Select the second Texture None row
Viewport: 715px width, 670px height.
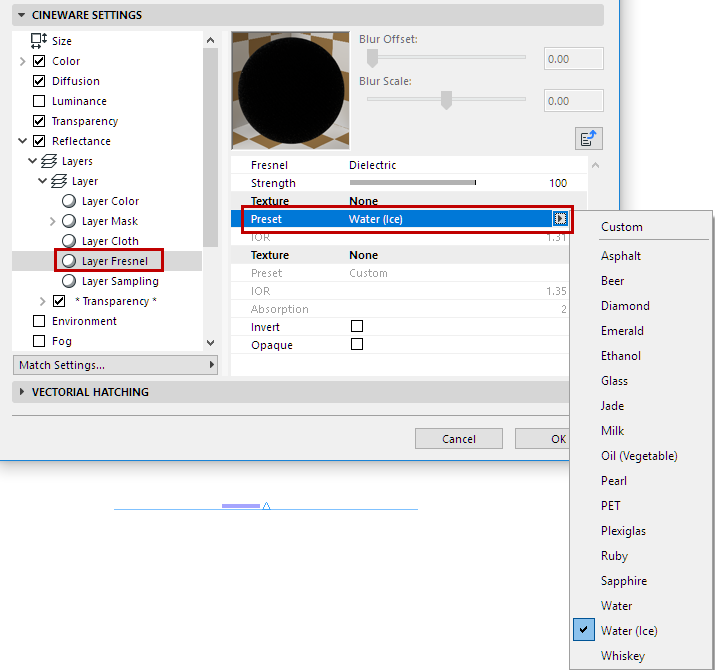(x=400, y=255)
